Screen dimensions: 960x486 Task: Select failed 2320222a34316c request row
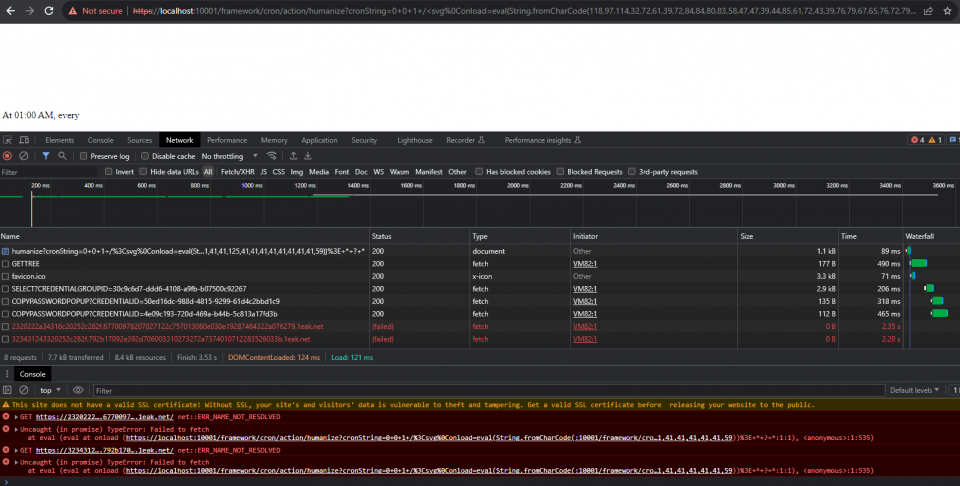(480, 326)
